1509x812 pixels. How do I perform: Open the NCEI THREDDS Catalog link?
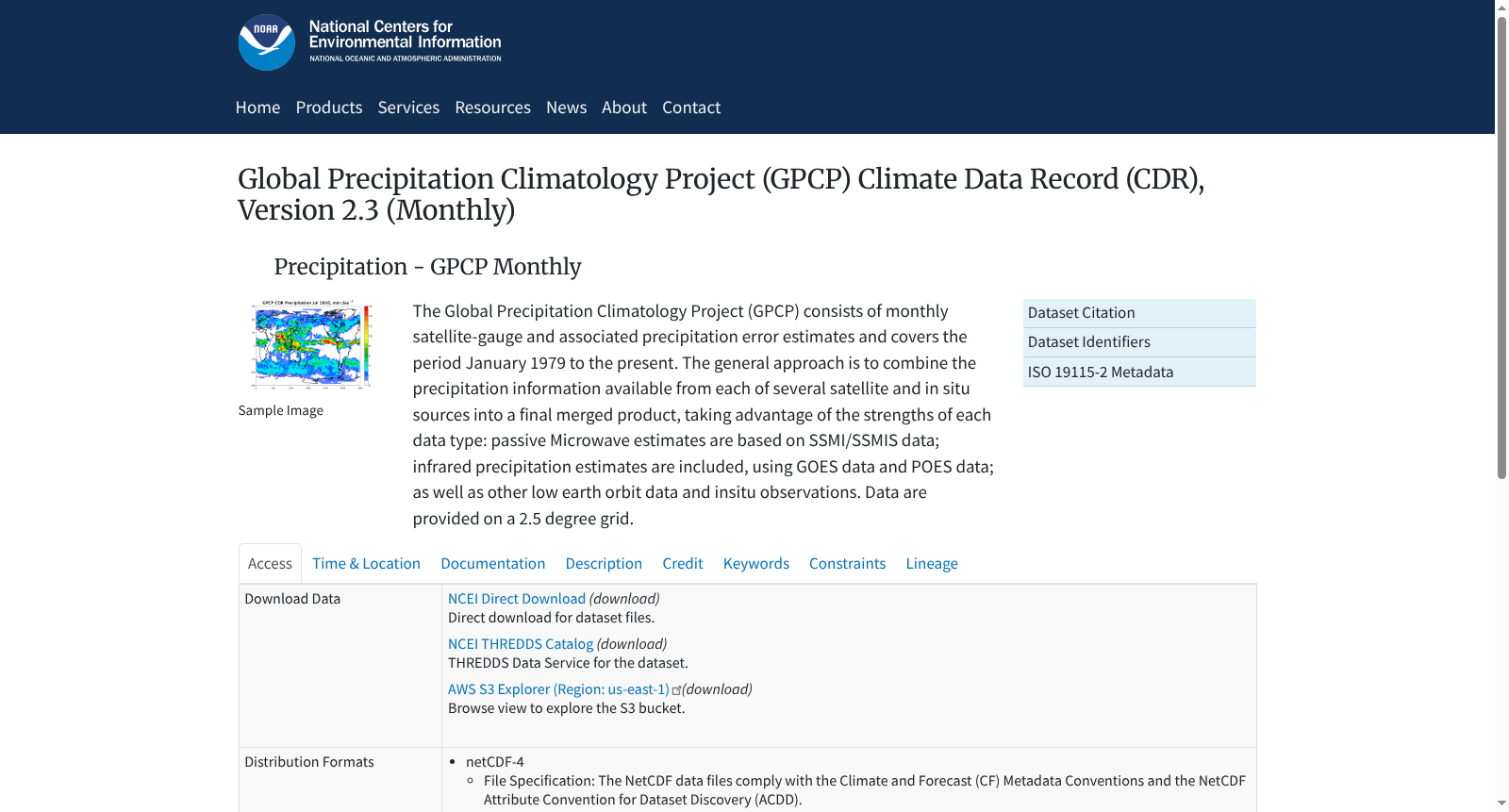click(521, 644)
